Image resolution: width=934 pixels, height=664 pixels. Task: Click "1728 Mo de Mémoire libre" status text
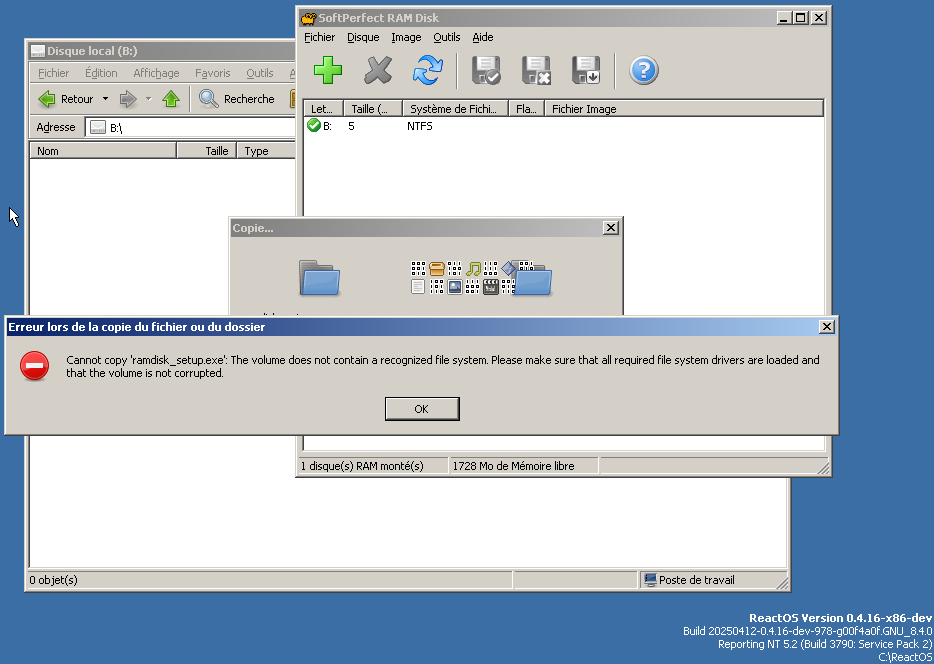click(x=513, y=466)
